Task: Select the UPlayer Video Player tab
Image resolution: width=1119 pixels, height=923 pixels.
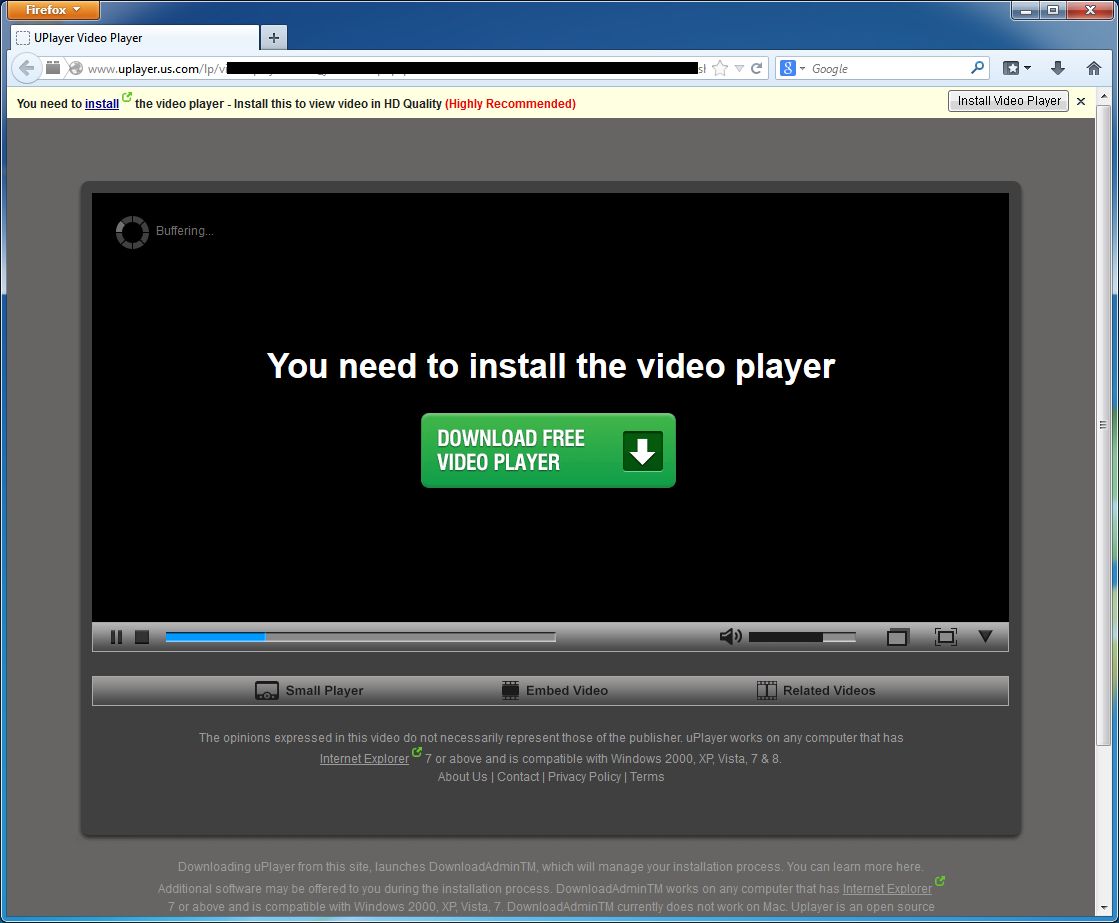Action: 136,38
